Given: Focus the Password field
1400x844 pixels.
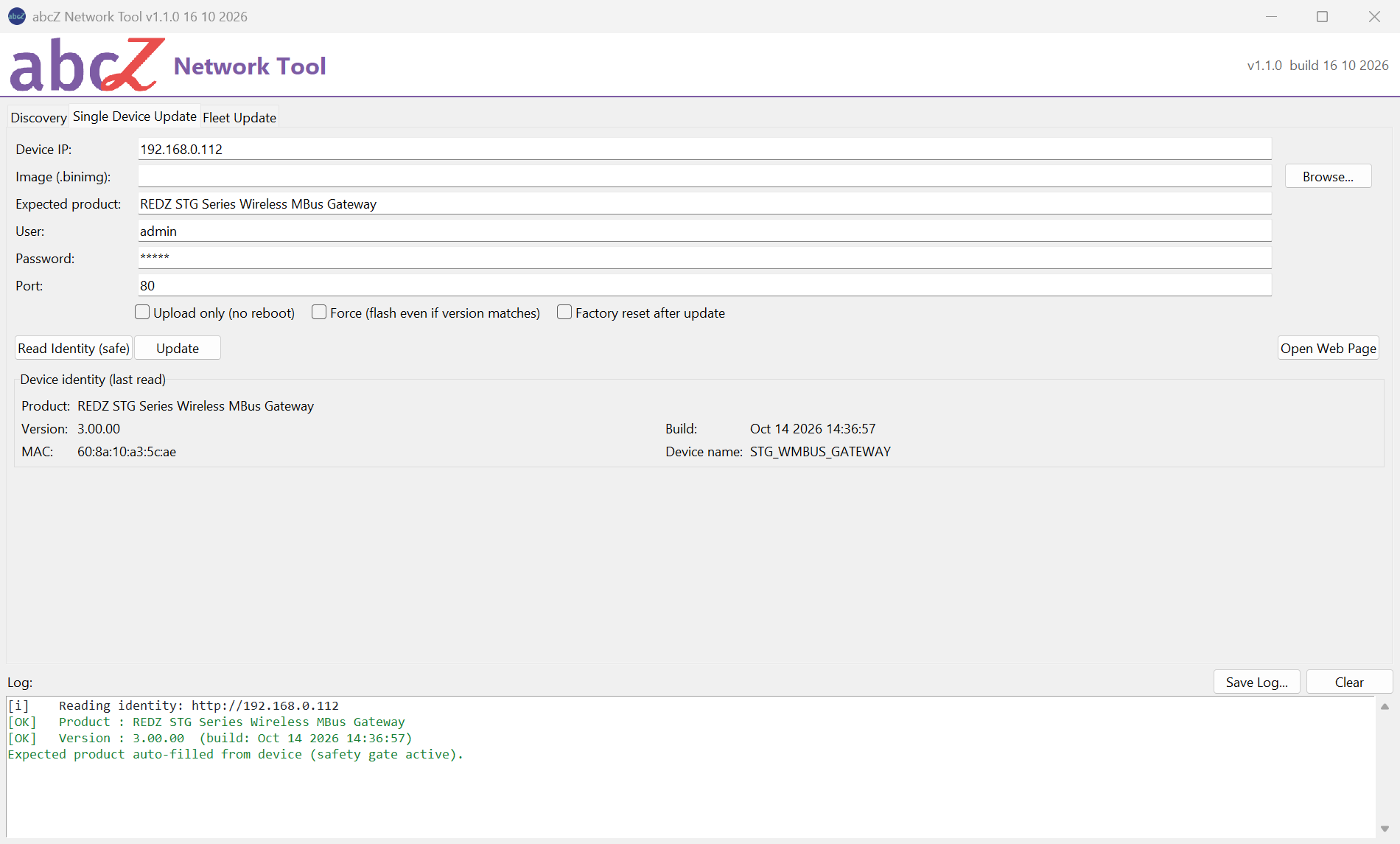Looking at the screenshot, I should click(704, 258).
